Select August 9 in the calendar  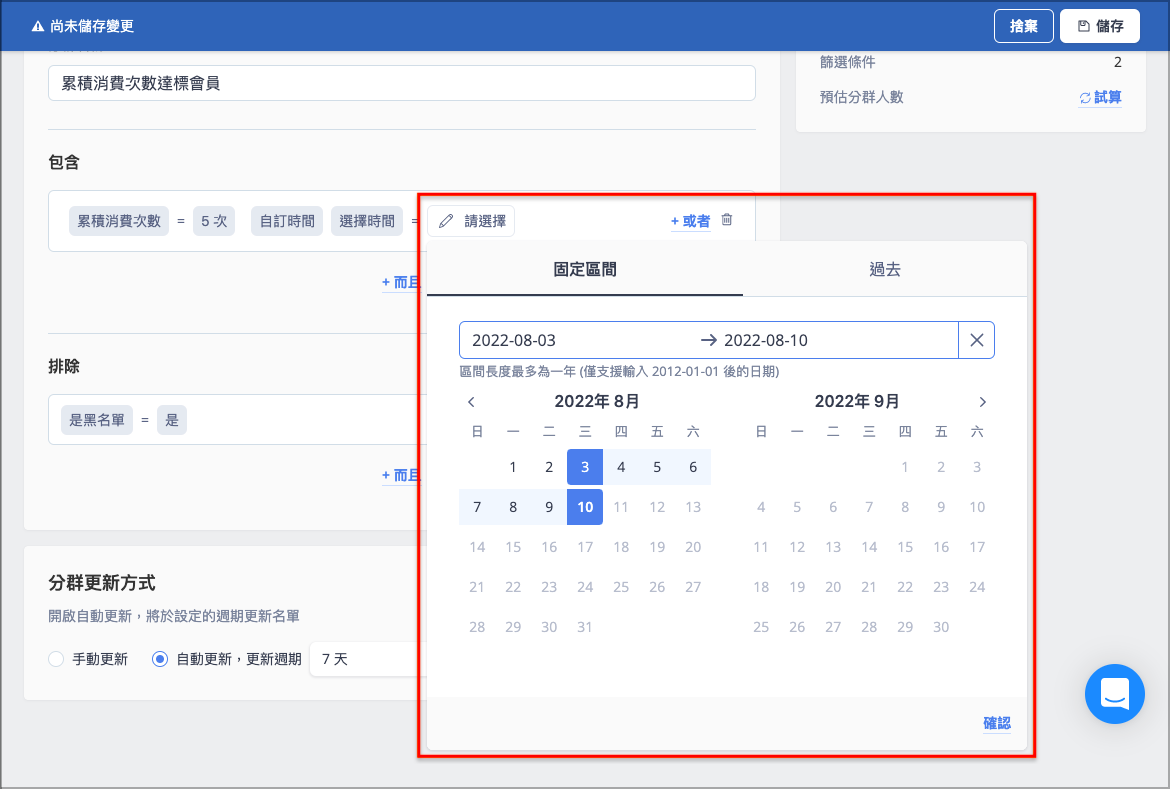point(549,508)
